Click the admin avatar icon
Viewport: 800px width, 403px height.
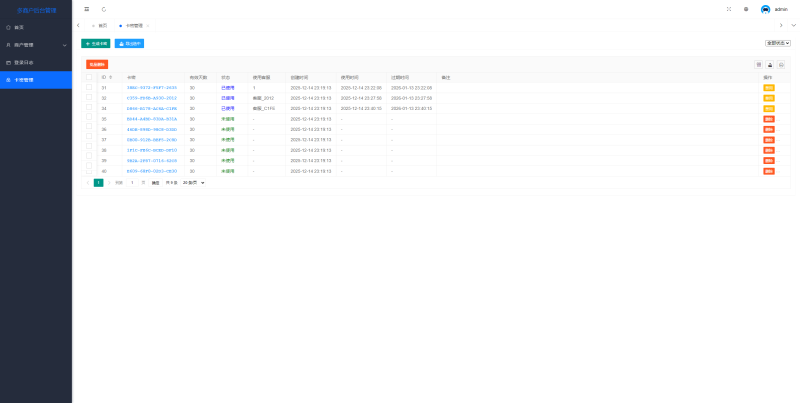coord(765,9)
